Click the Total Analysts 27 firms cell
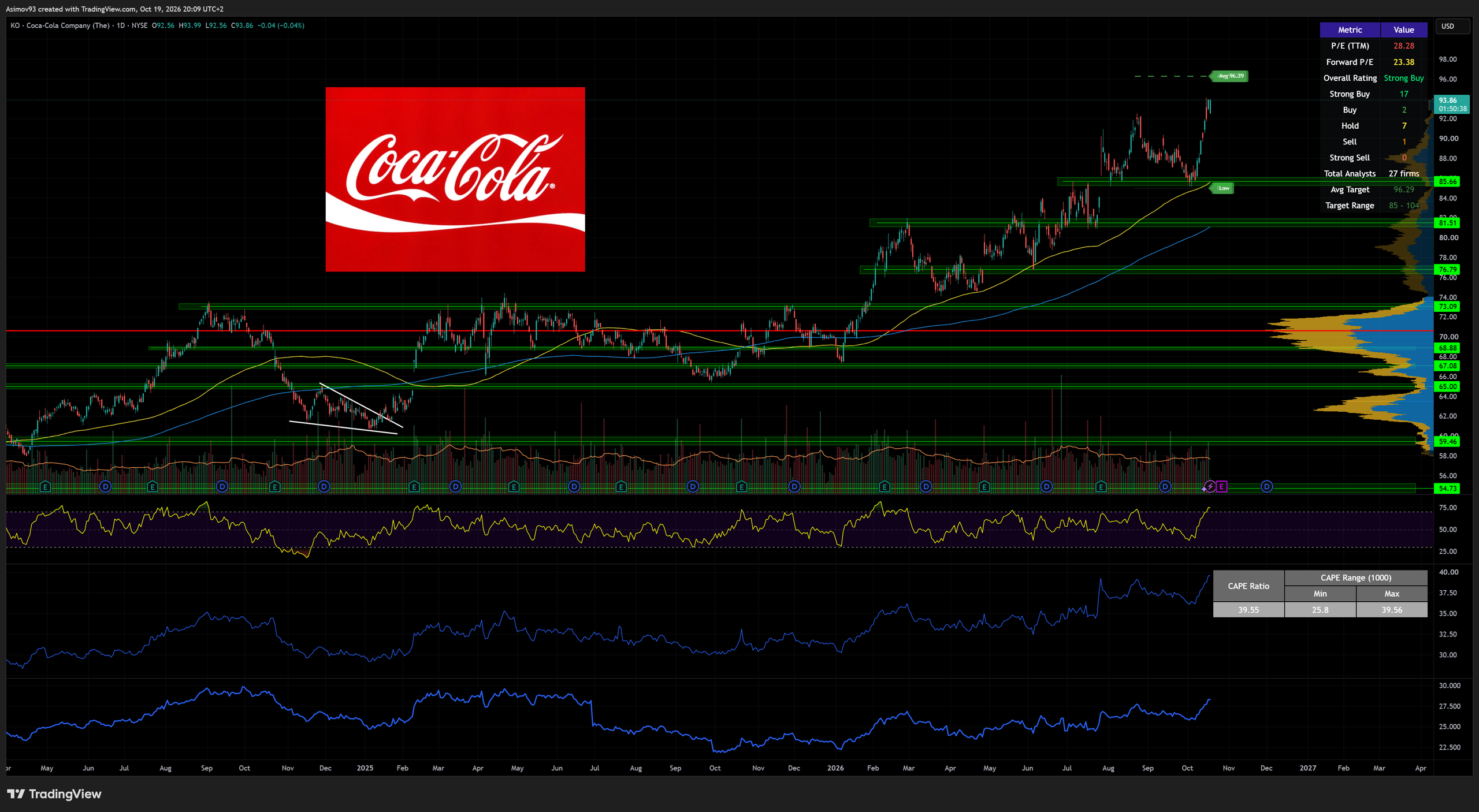 pos(1403,174)
